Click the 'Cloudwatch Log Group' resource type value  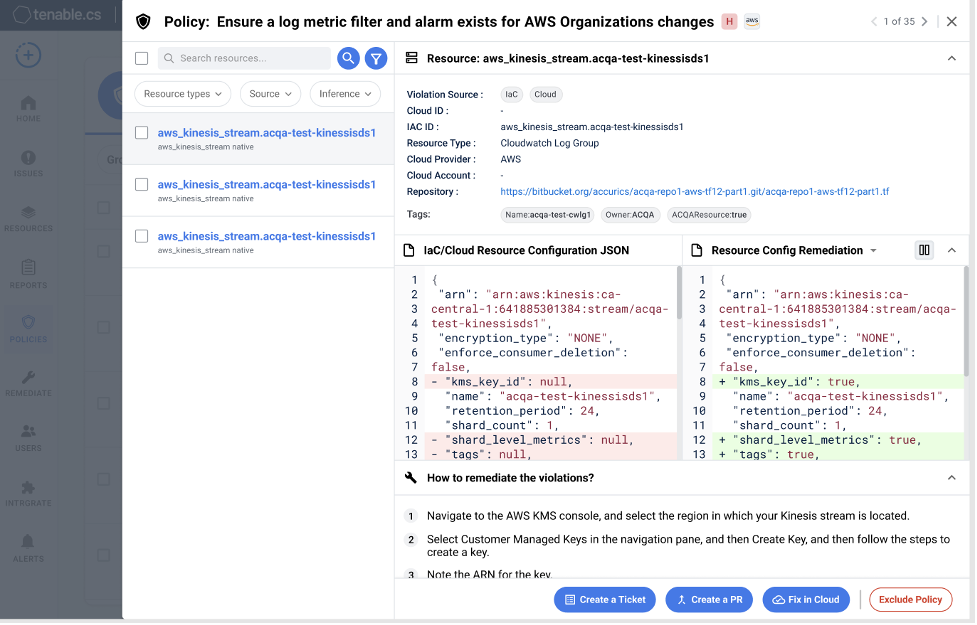pos(550,143)
